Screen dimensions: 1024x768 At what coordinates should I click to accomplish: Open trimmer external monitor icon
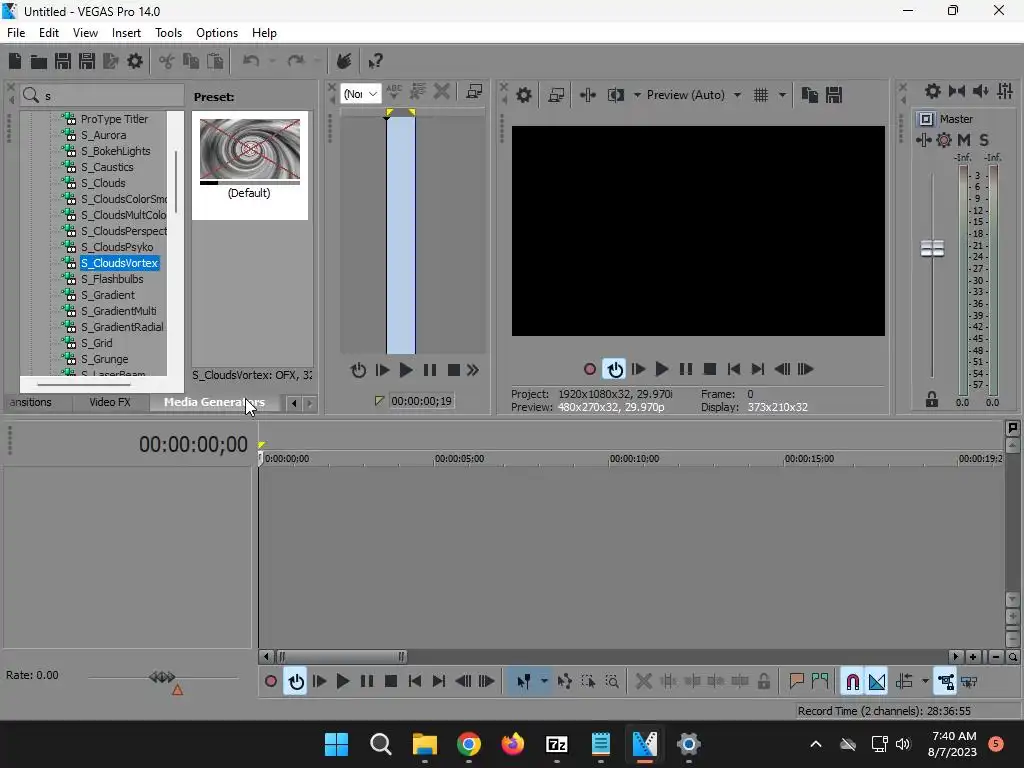[475, 93]
